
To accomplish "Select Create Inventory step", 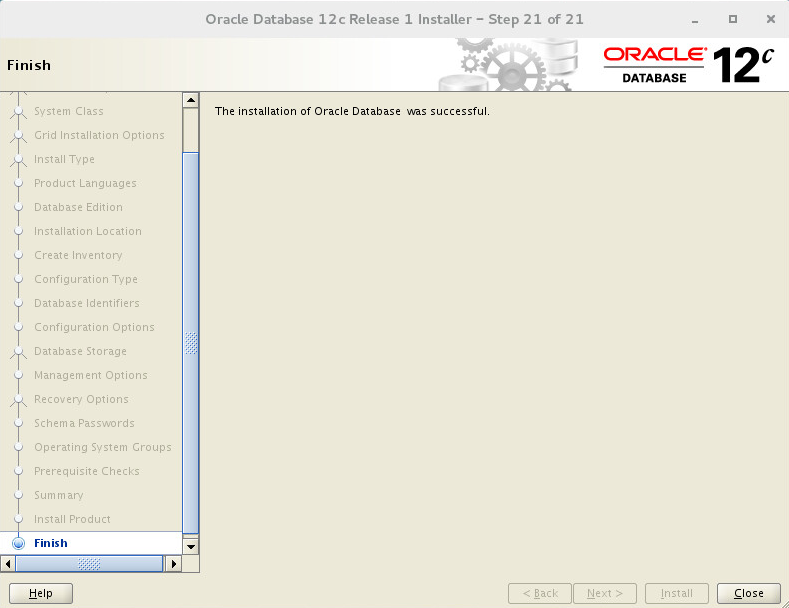I will tap(78, 255).
